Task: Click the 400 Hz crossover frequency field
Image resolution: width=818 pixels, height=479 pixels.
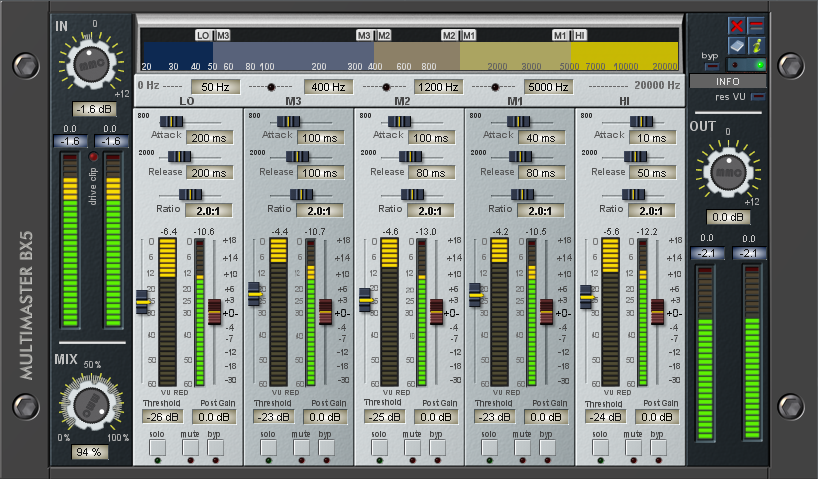Action: (x=328, y=87)
